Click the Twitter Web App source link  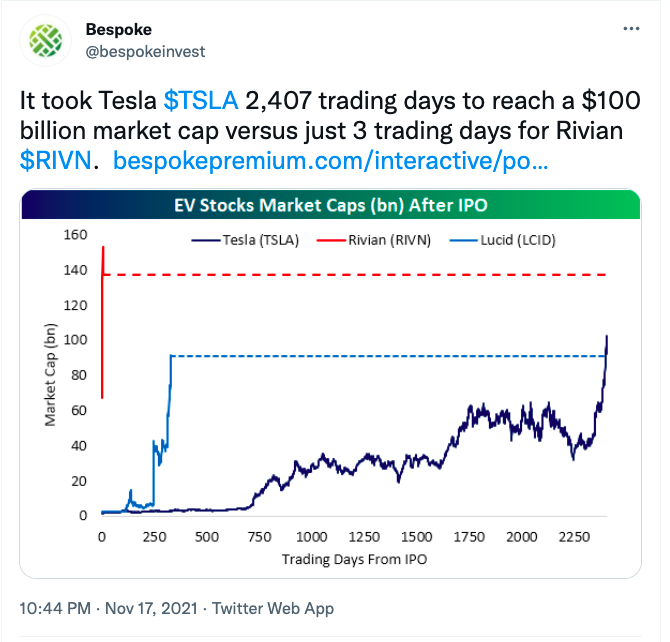(x=274, y=608)
